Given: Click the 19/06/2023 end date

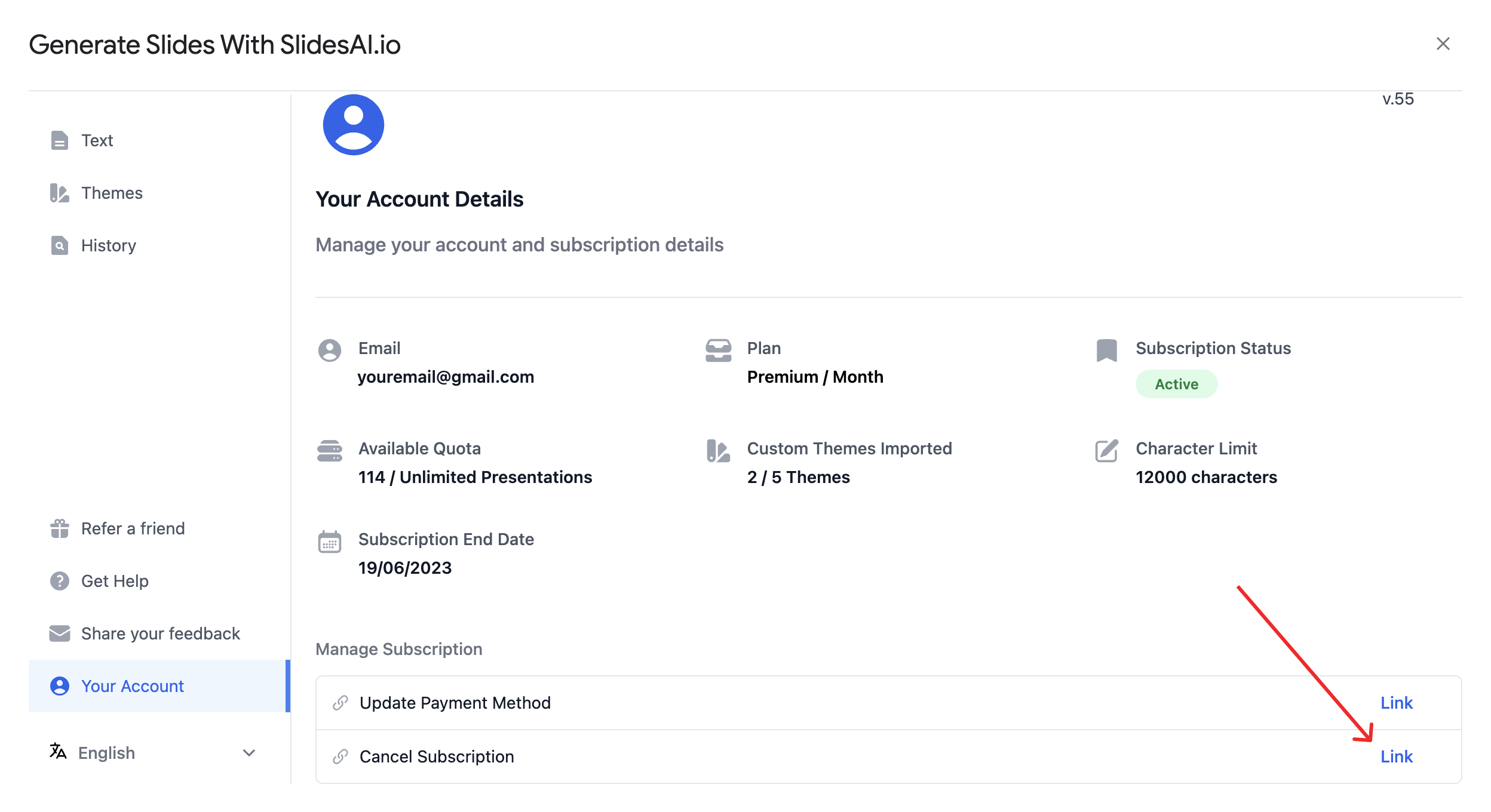Looking at the screenshot, I should [405, 568].
